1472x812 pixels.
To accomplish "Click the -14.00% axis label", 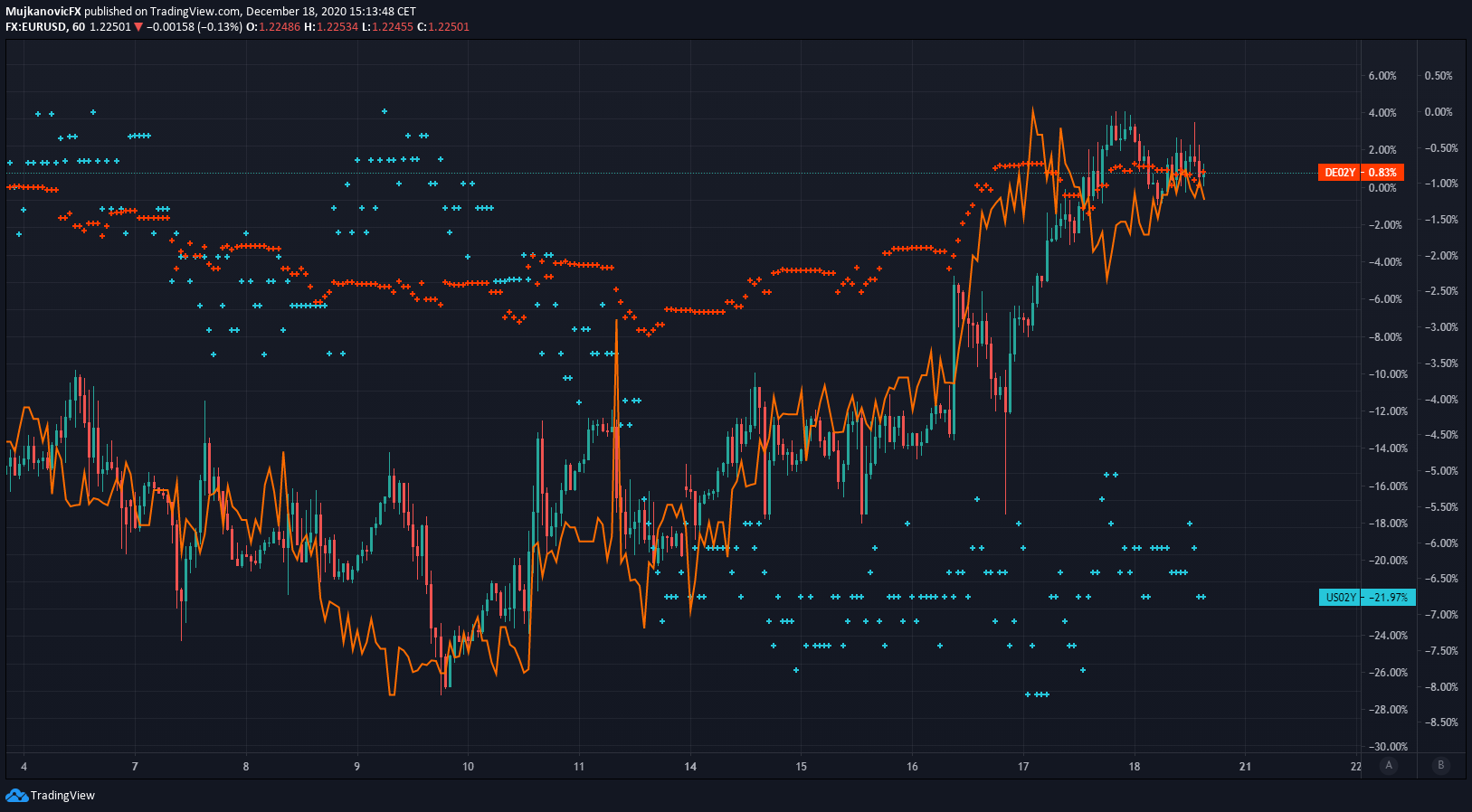I will (x=1386, y=448).
